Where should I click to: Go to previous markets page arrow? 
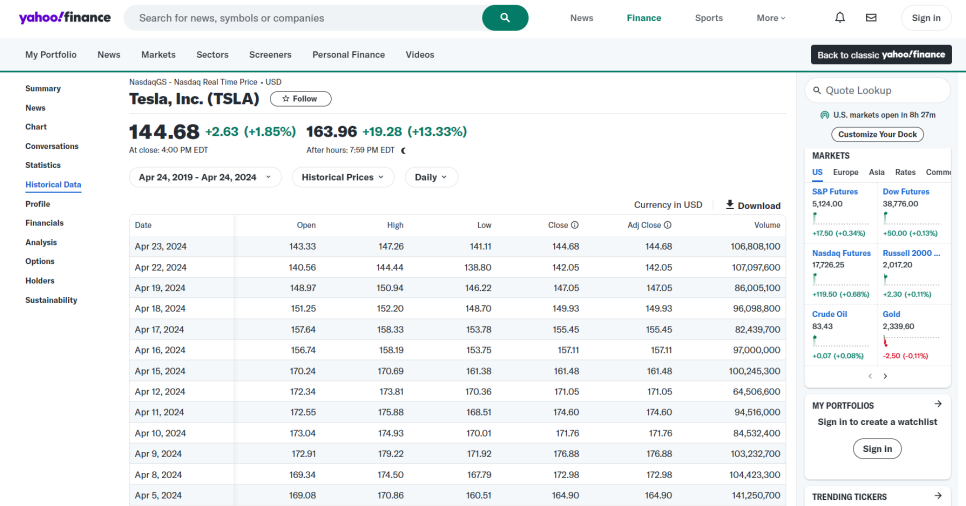870,376
